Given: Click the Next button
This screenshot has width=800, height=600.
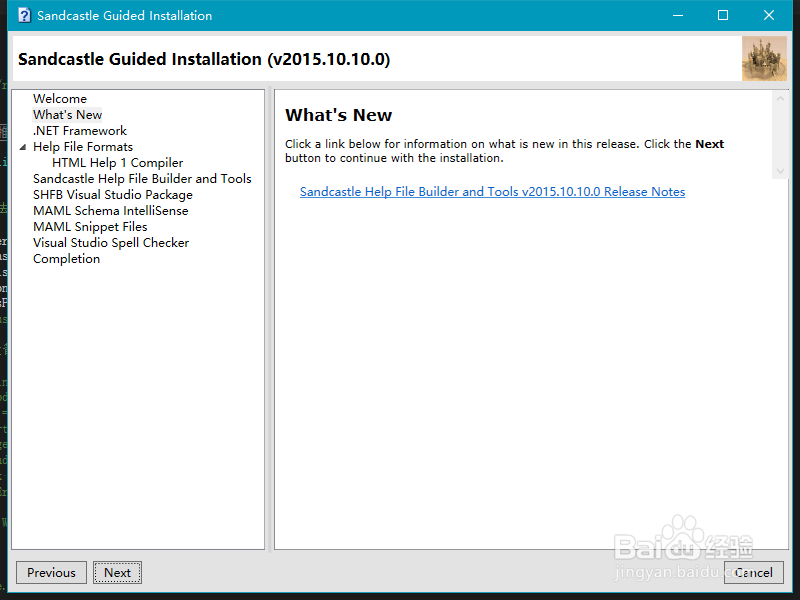Looking at the screenshot, I should tap(117, 572).
